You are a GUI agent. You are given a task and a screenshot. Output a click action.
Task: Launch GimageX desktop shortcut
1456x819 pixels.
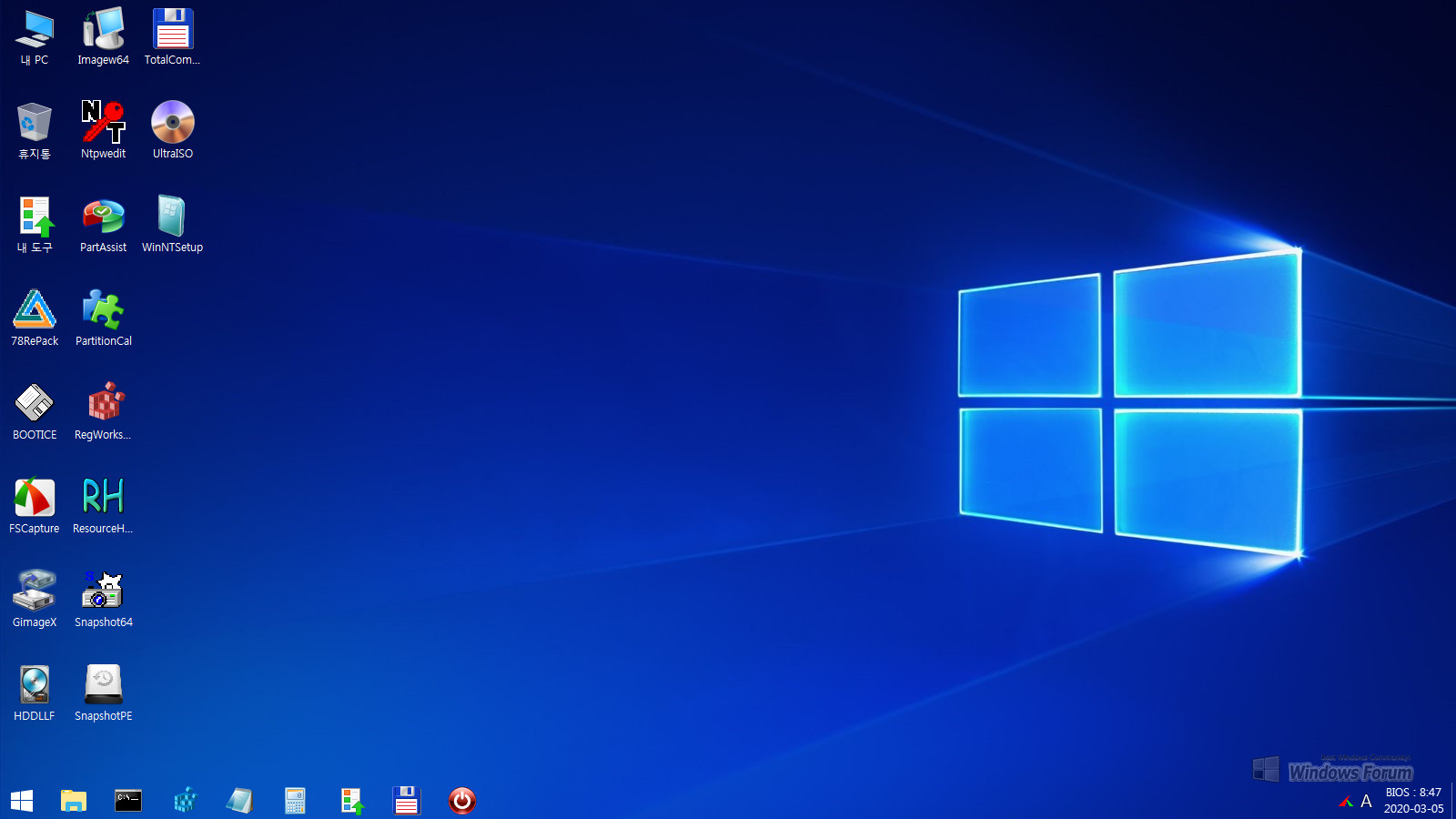tap(35, 601)
